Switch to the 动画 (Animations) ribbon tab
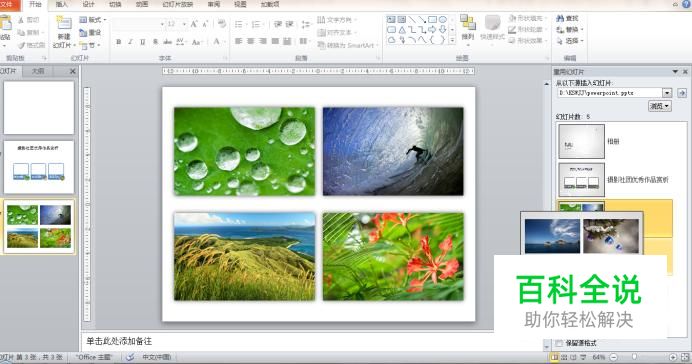 pyautogui.click(x=142, y=4)
